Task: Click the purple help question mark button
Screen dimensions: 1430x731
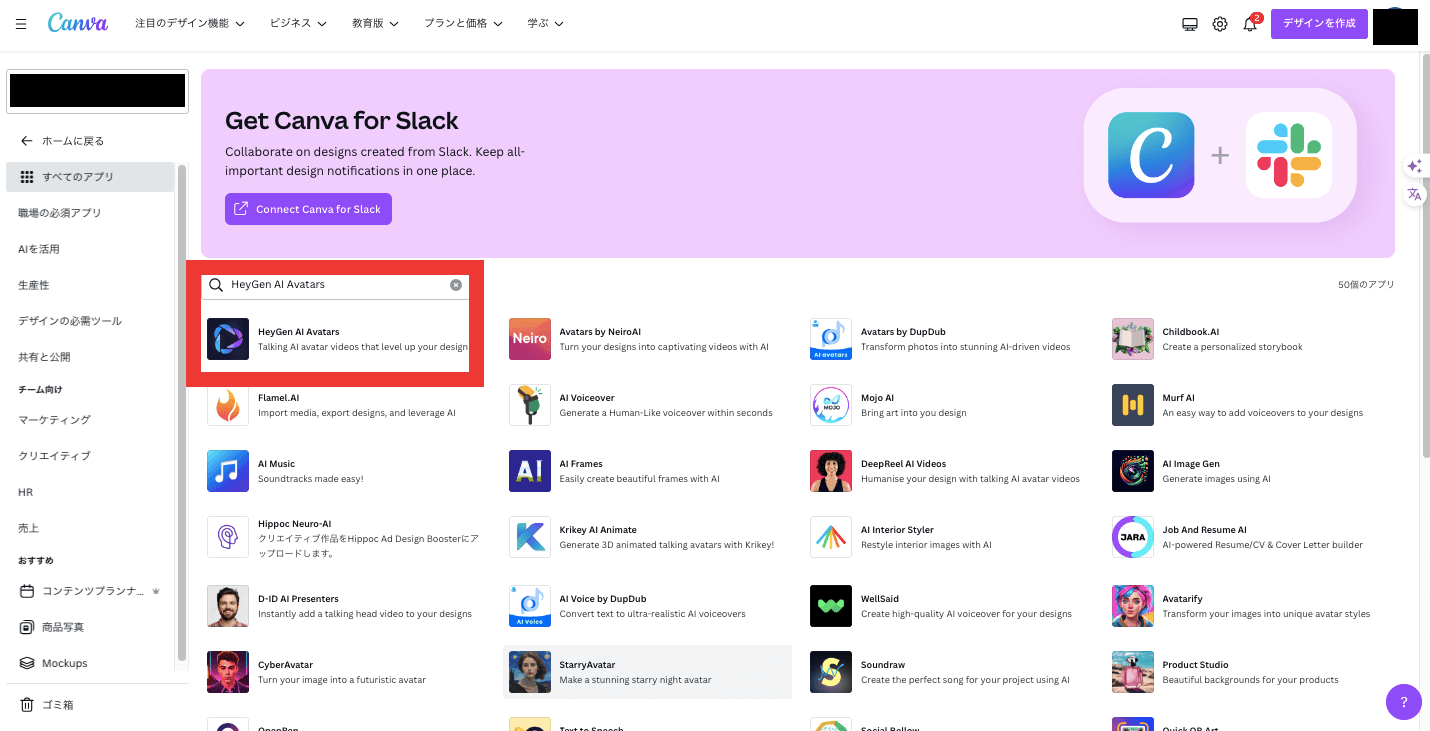Action: 1403,702
